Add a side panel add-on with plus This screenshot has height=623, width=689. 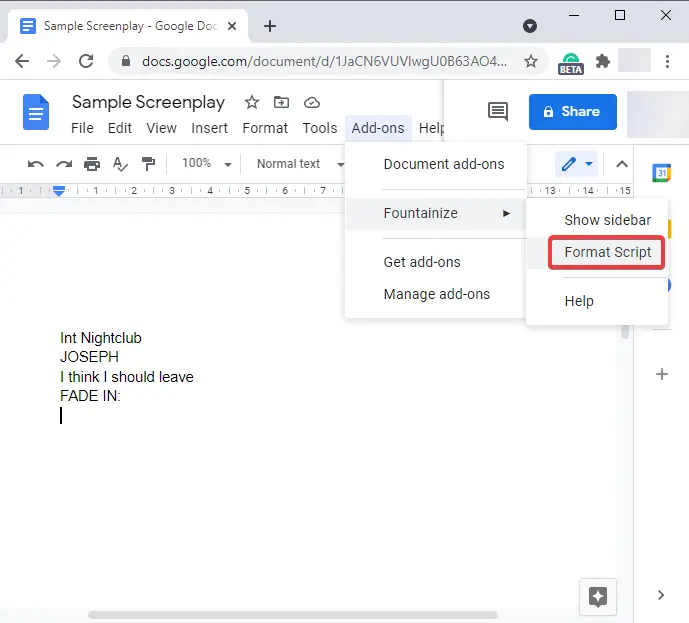click(662, 374)
